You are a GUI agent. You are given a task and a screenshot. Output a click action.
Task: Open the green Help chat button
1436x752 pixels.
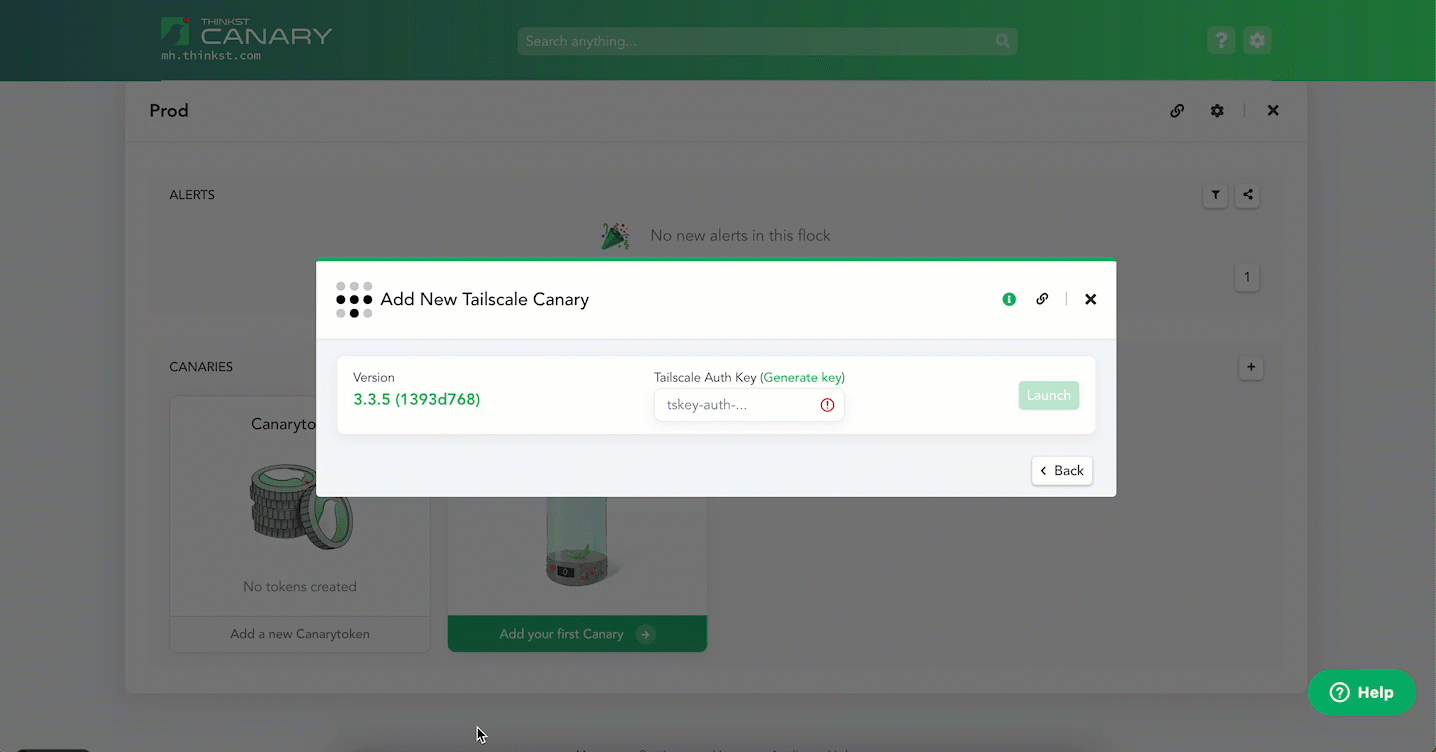point(1362,692)
